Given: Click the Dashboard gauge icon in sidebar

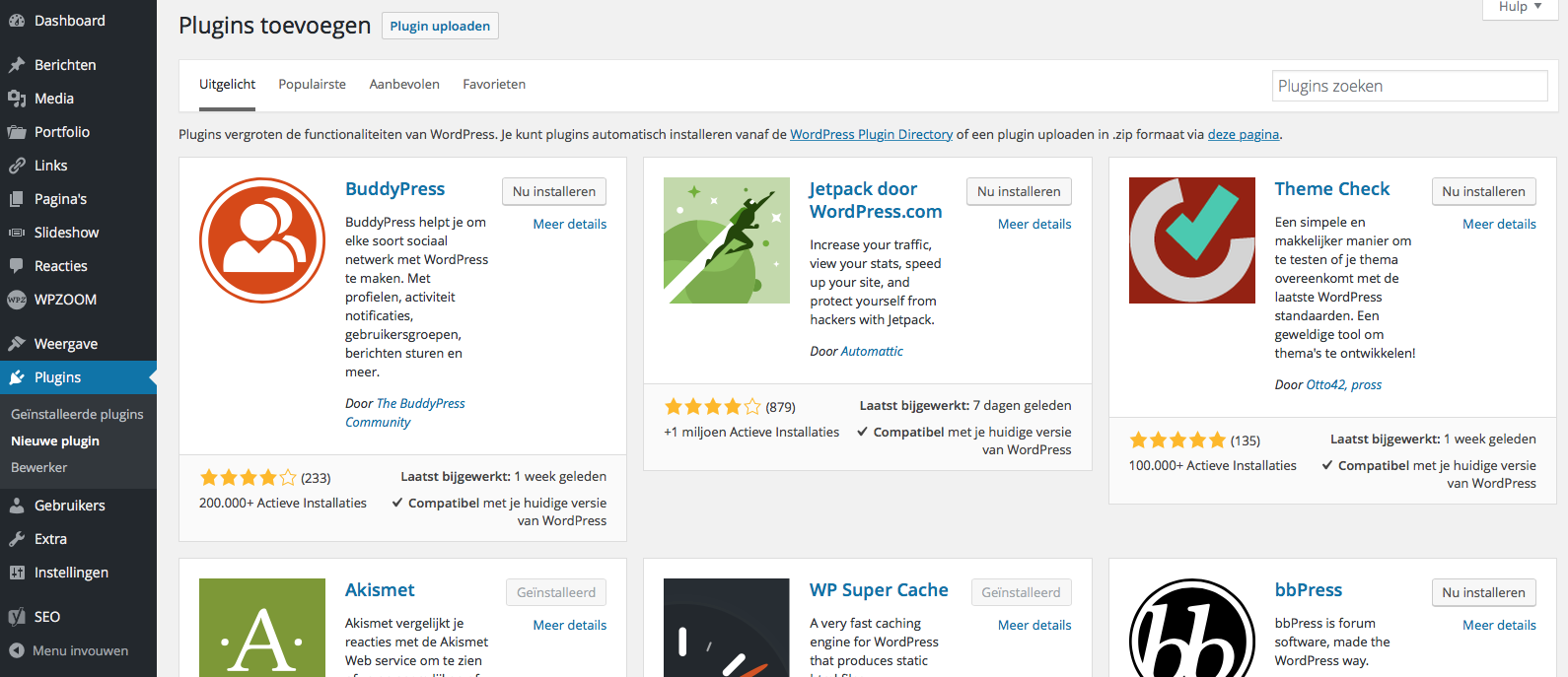Looking at the screenshot, I should pyautogui.click(x=17, y=21).
